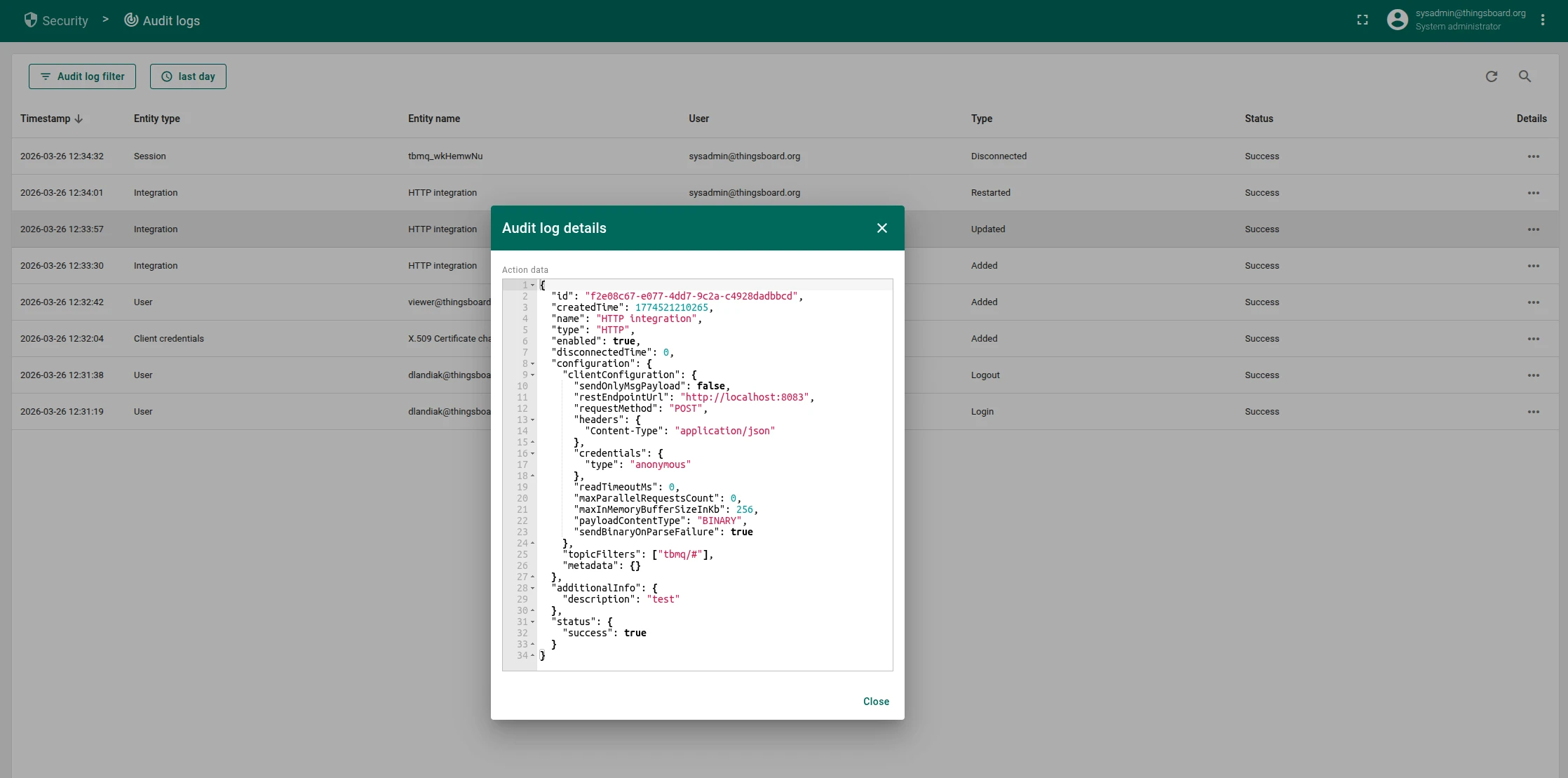Sort by Entity name column header
The image size is (1568, 778).
[434, 119]
